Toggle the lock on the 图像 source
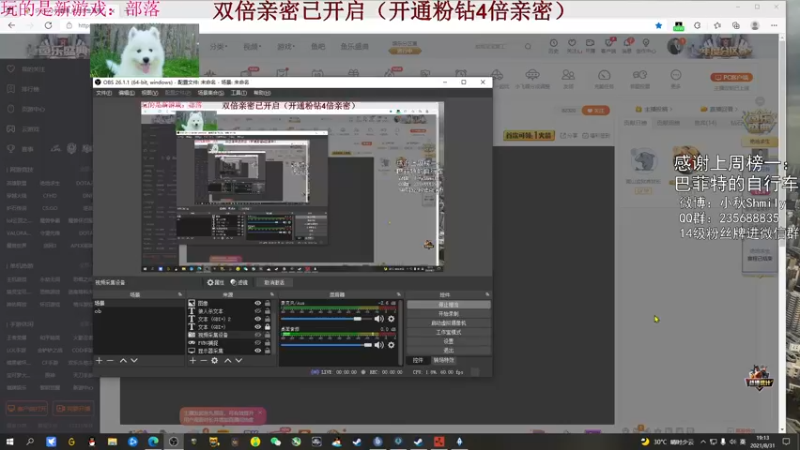Screen dimensions: 800x450 click(267, 303)
